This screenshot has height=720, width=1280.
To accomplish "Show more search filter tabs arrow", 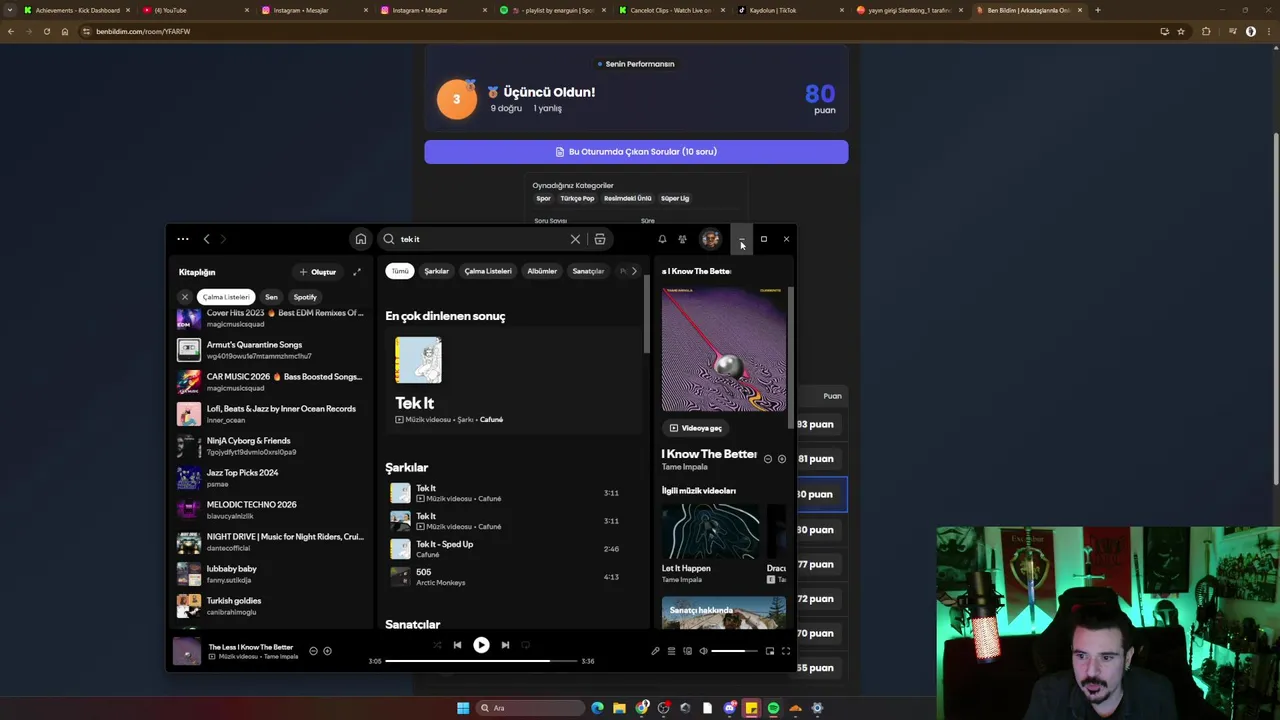I will click(x=634, y=271).
